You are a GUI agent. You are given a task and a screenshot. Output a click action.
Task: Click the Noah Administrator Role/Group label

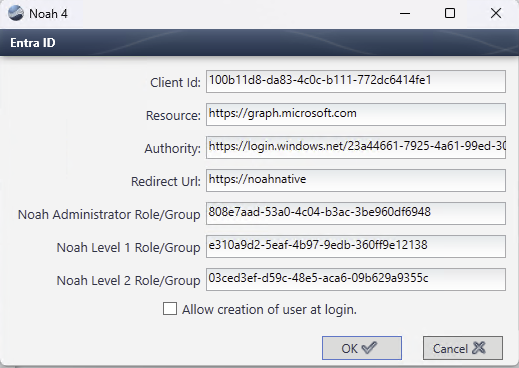(x=109, y=214)
